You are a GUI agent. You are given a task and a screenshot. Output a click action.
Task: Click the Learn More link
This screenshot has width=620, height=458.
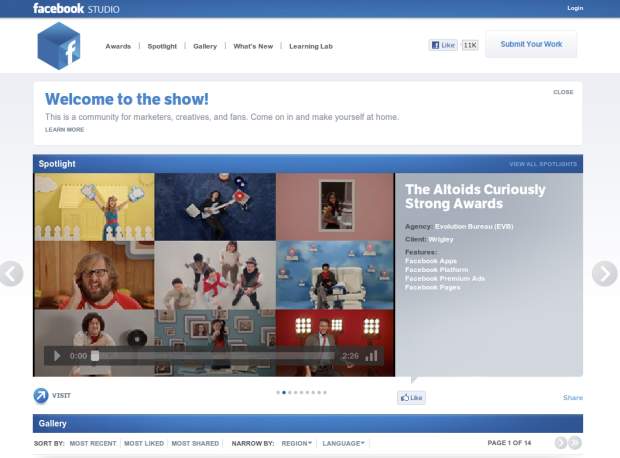click(x=64, y=130)
